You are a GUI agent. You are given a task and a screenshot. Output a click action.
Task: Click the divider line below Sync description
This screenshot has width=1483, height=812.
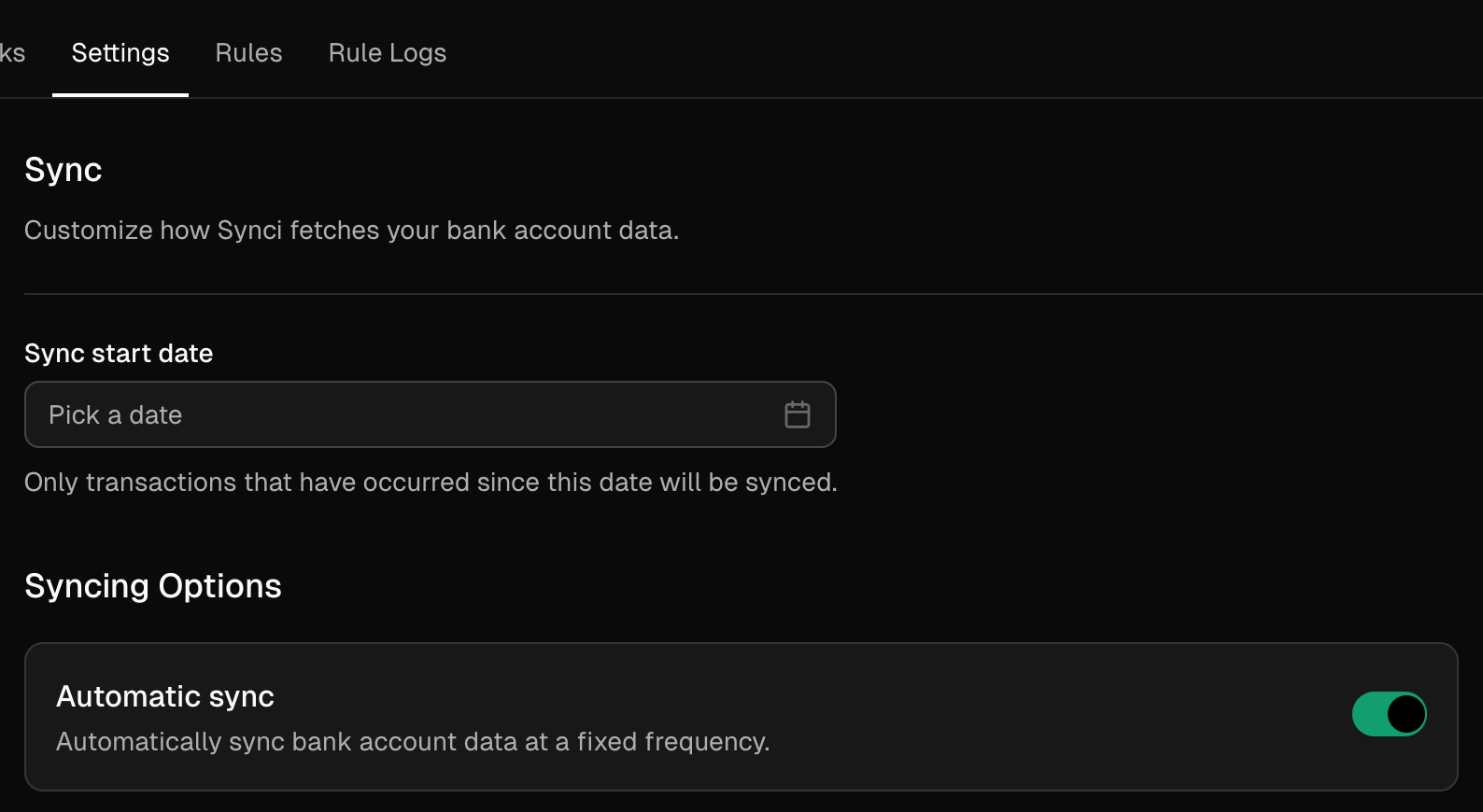pos(753,294)
